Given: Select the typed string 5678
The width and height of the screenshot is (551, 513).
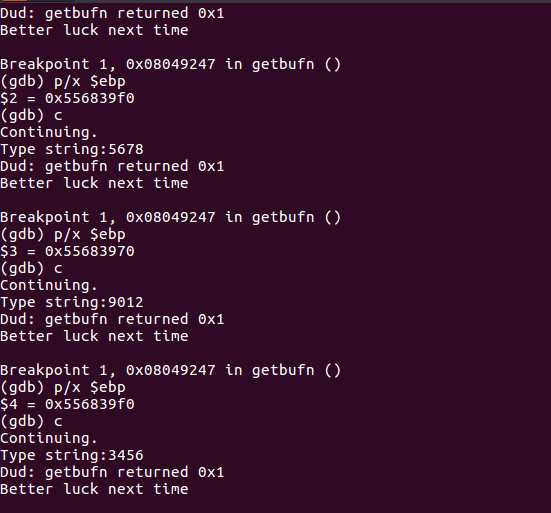Looking at the screenshot, I should tap(126, 149).
